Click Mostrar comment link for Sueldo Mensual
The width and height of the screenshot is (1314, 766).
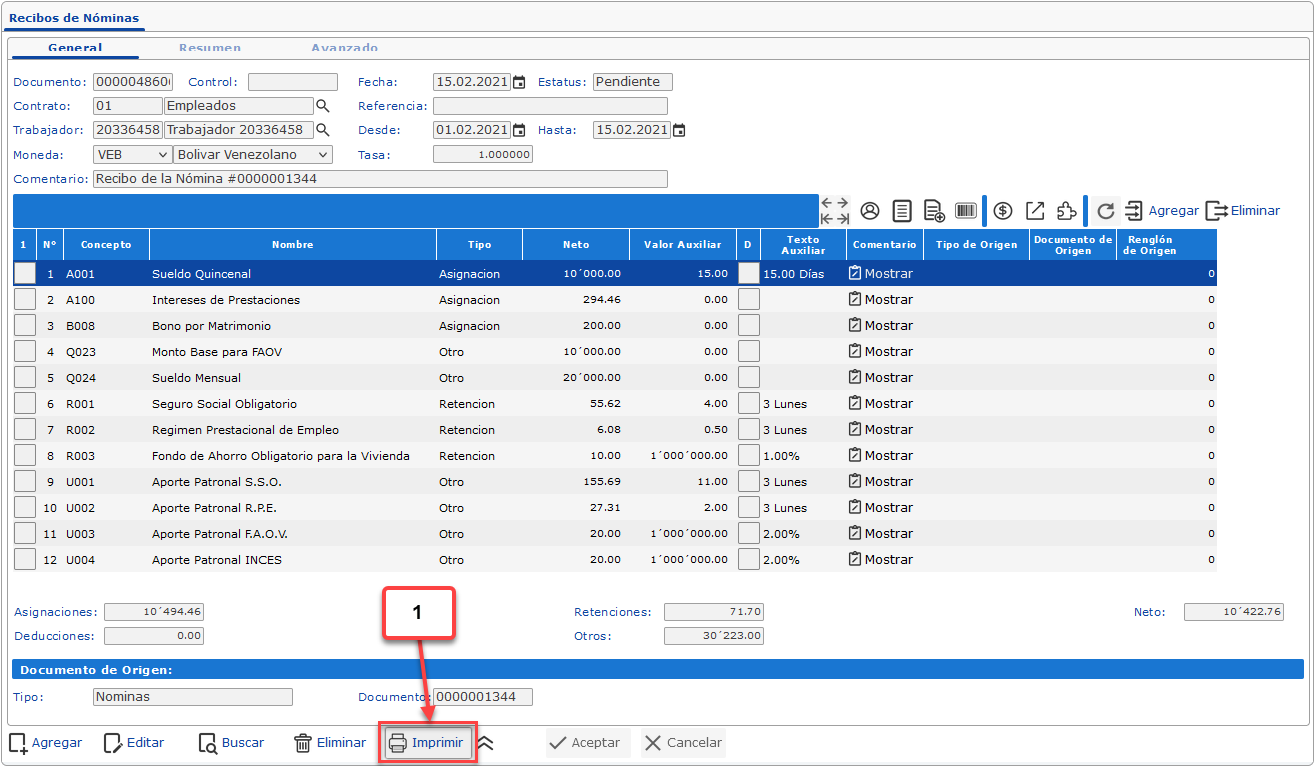(x=880, y=378)
